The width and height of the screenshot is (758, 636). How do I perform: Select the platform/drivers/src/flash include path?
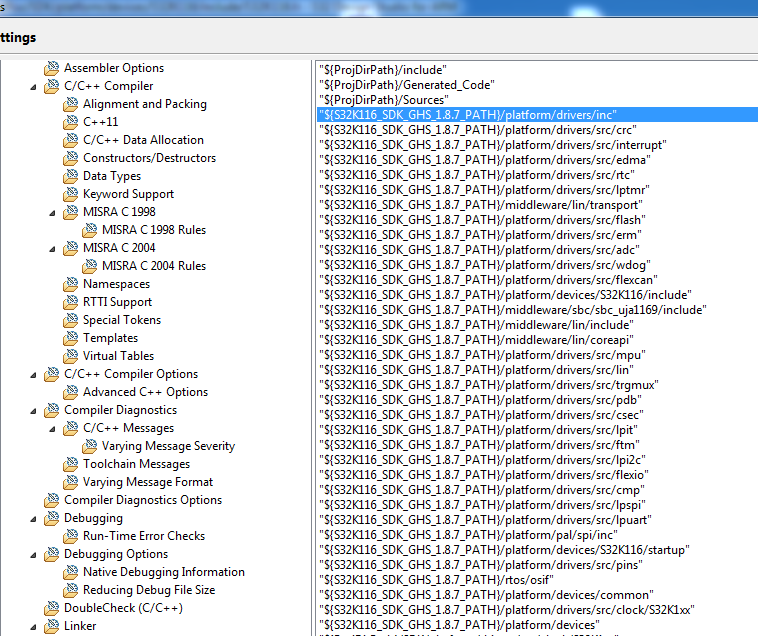tap(482, 220)
